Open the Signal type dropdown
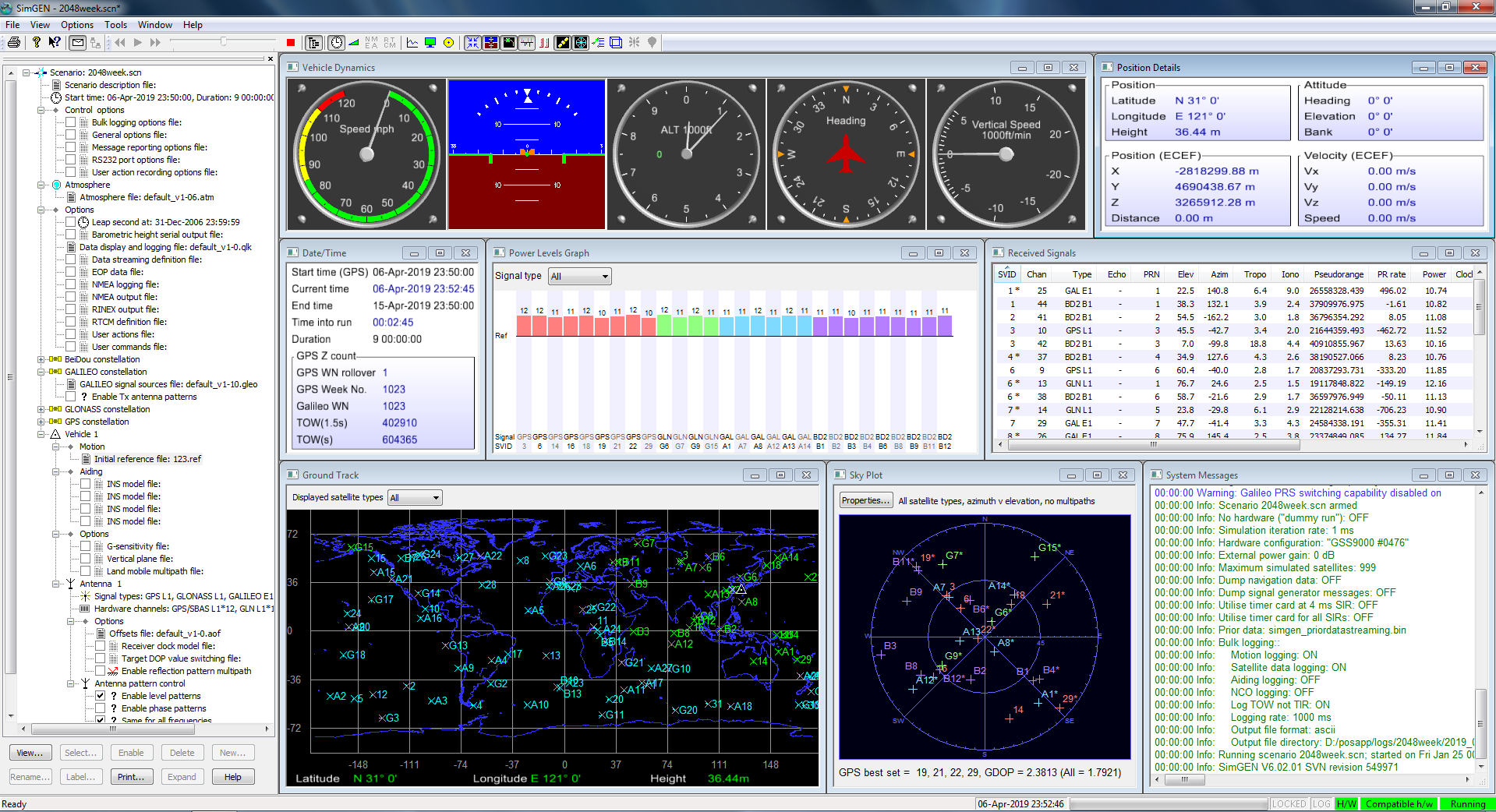 579,277
